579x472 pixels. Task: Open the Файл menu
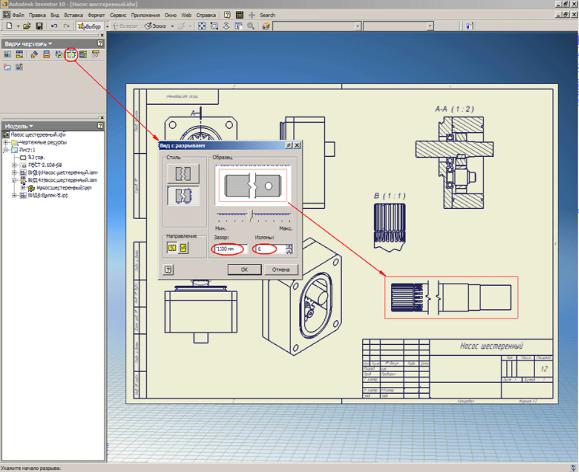tap(18, 15)
